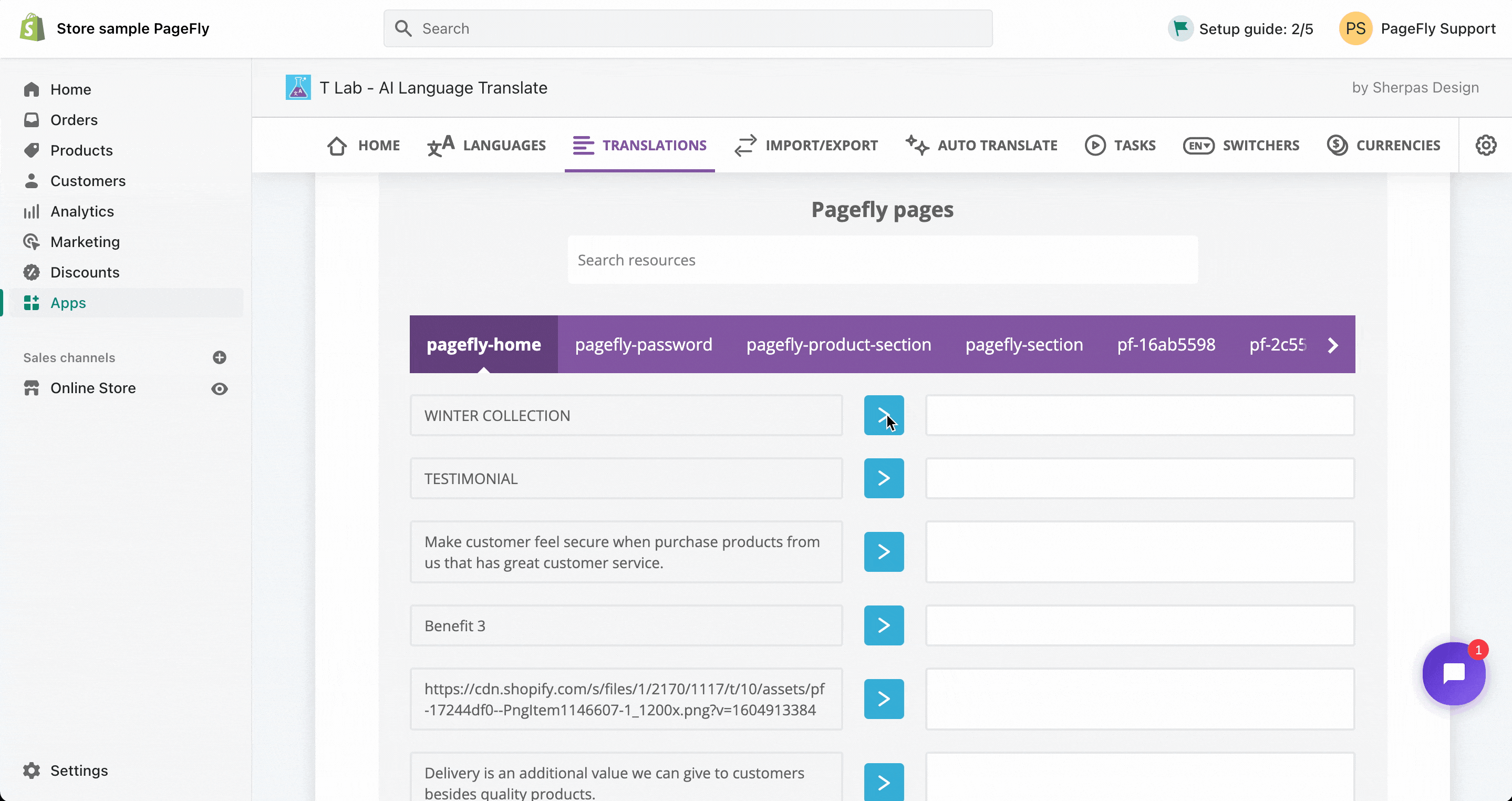Copy TESTIMONIAL text with arrow button
Viewport: 1512px width, 801px height.
[x=884, y=478]
